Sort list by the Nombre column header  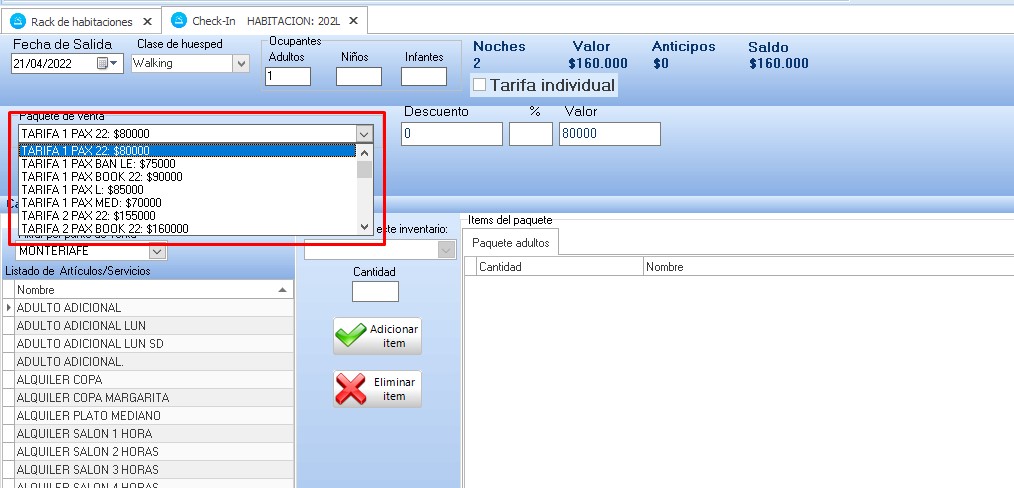pos(150,289)
